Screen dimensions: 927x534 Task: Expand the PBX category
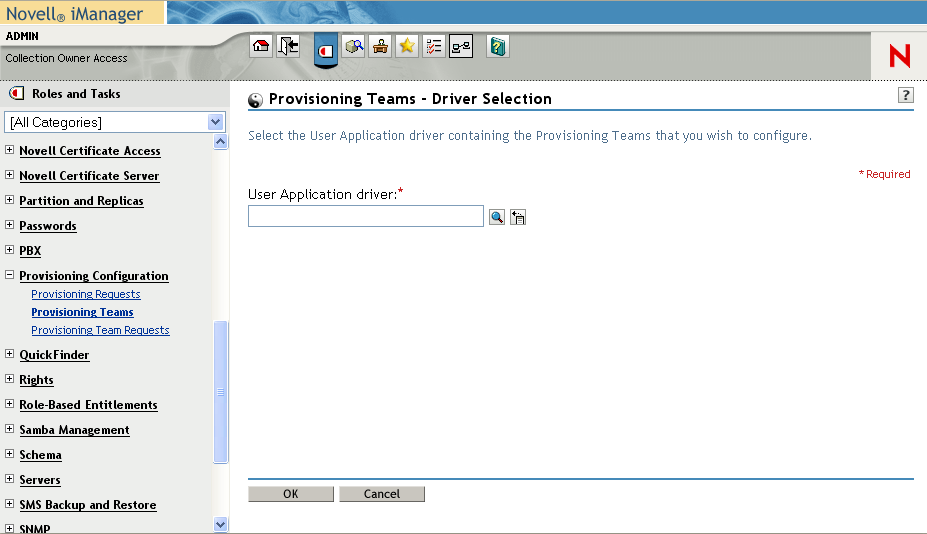9,250
